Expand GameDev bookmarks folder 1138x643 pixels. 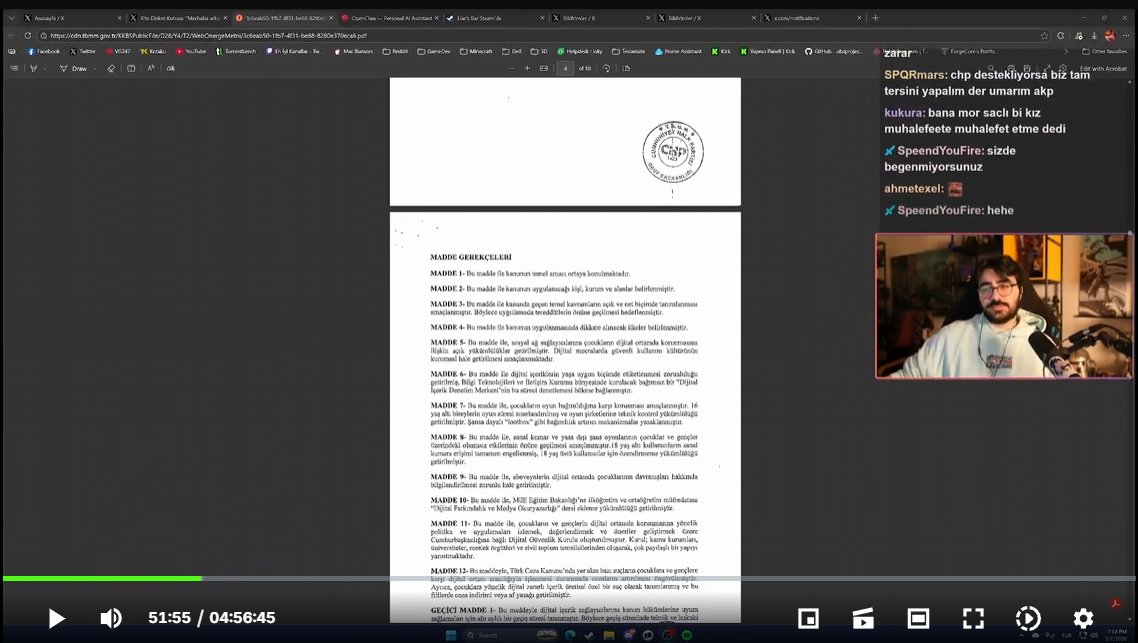[x=433, y=52]
